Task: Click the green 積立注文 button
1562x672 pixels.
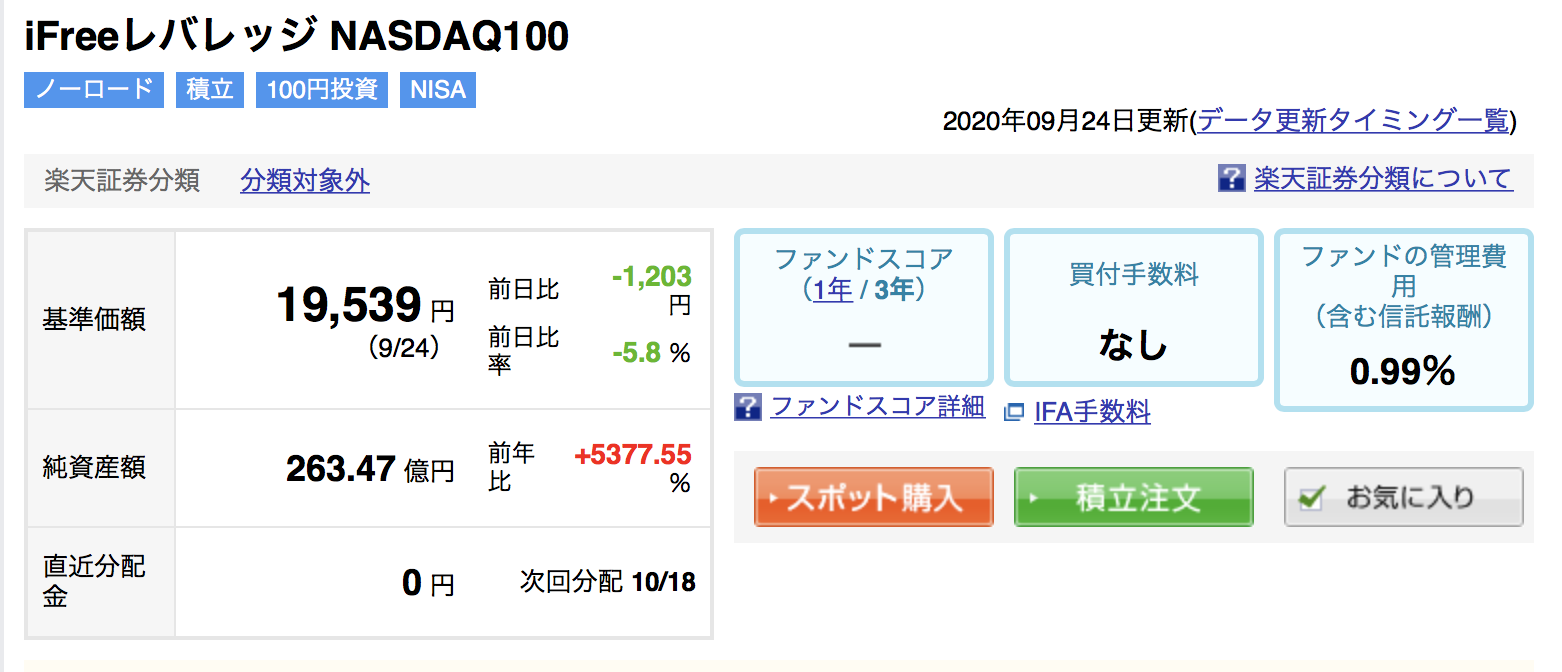Action: [1134, 497]
